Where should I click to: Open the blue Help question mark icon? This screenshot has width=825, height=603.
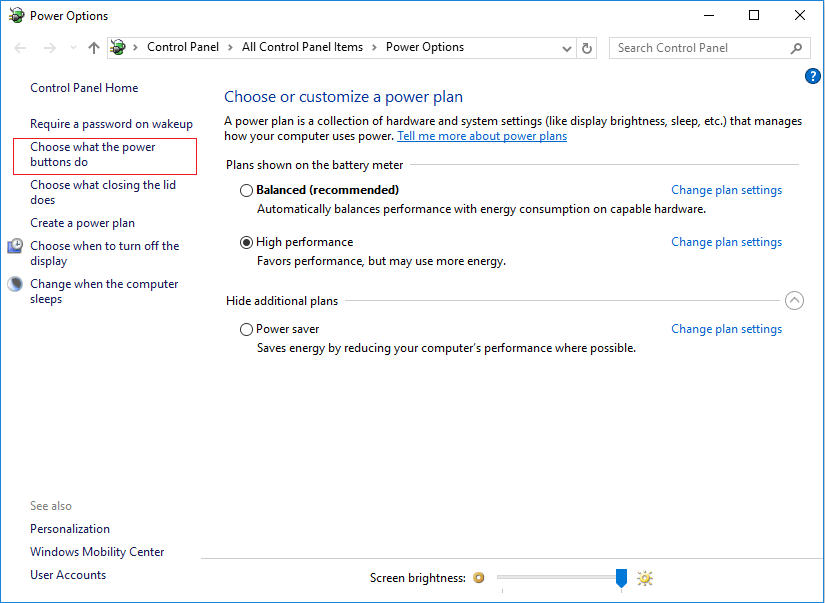pyautogui.click(x=812, y=76)
